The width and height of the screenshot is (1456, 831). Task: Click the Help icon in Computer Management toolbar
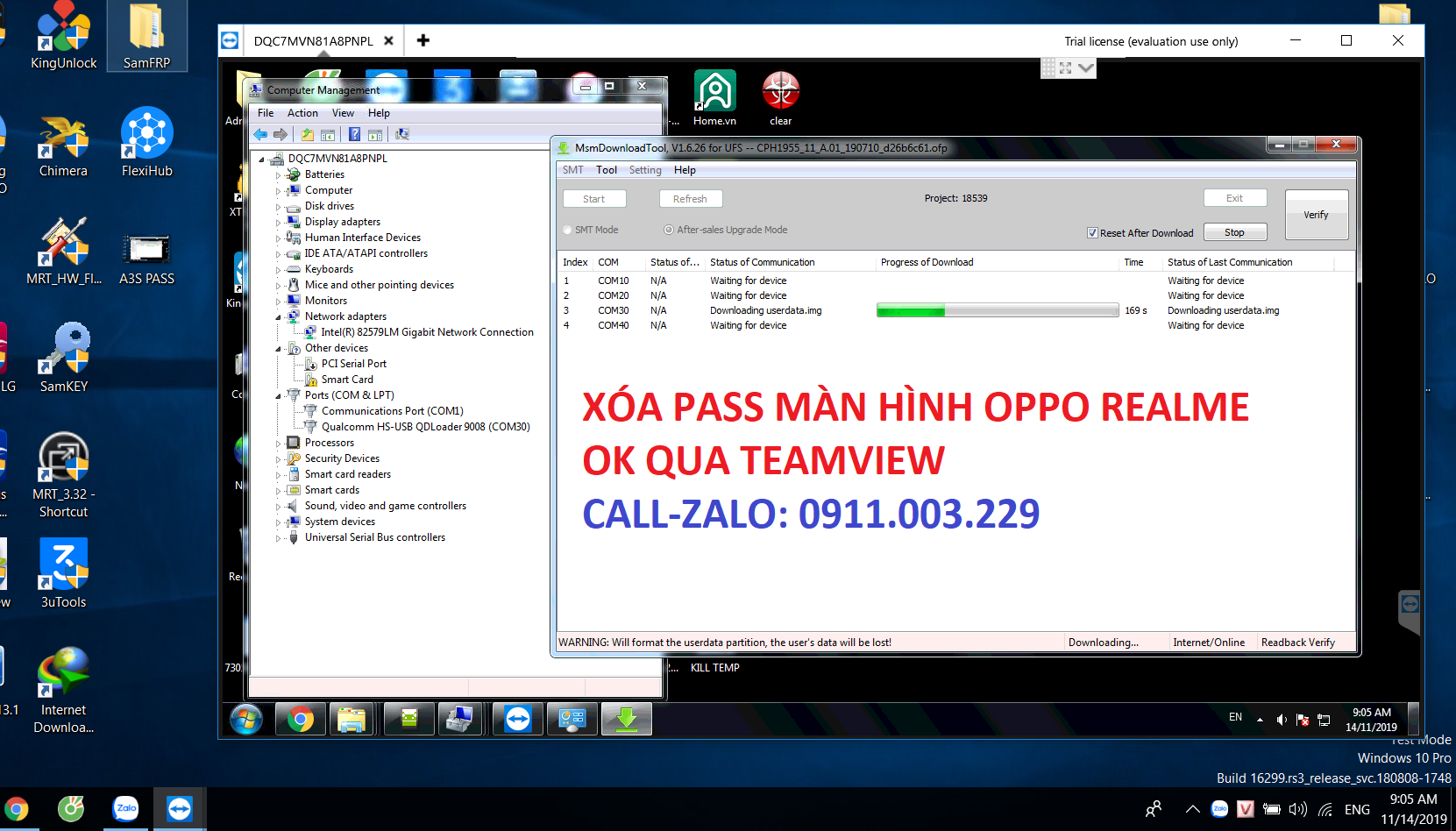pos(354,134)
